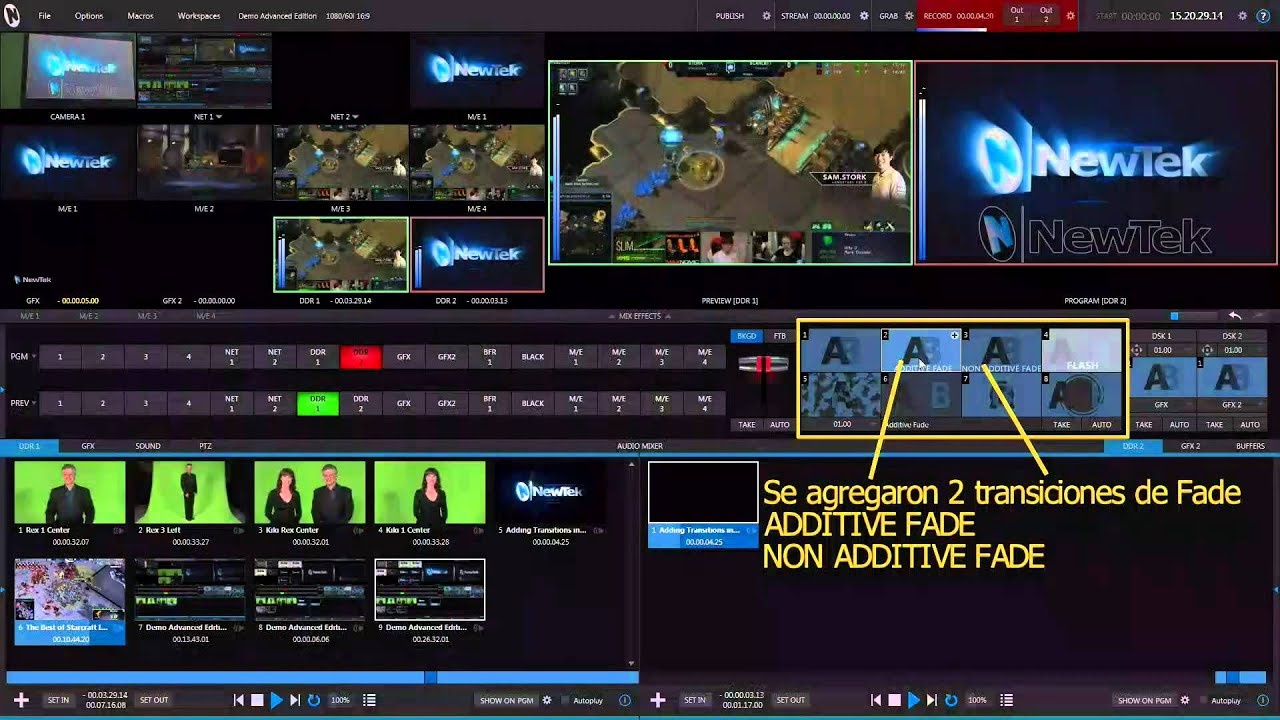The image size is (1280, 720).
Task: Open the Options menu
Action: (89, 16)
